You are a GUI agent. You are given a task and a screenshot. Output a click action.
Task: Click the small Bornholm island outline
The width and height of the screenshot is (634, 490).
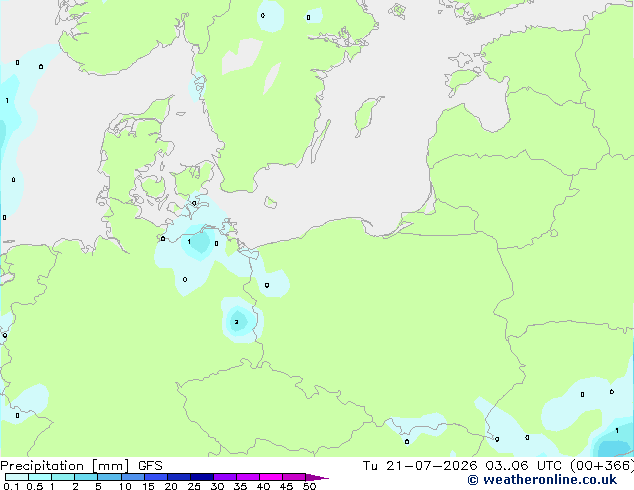point(271,202)
